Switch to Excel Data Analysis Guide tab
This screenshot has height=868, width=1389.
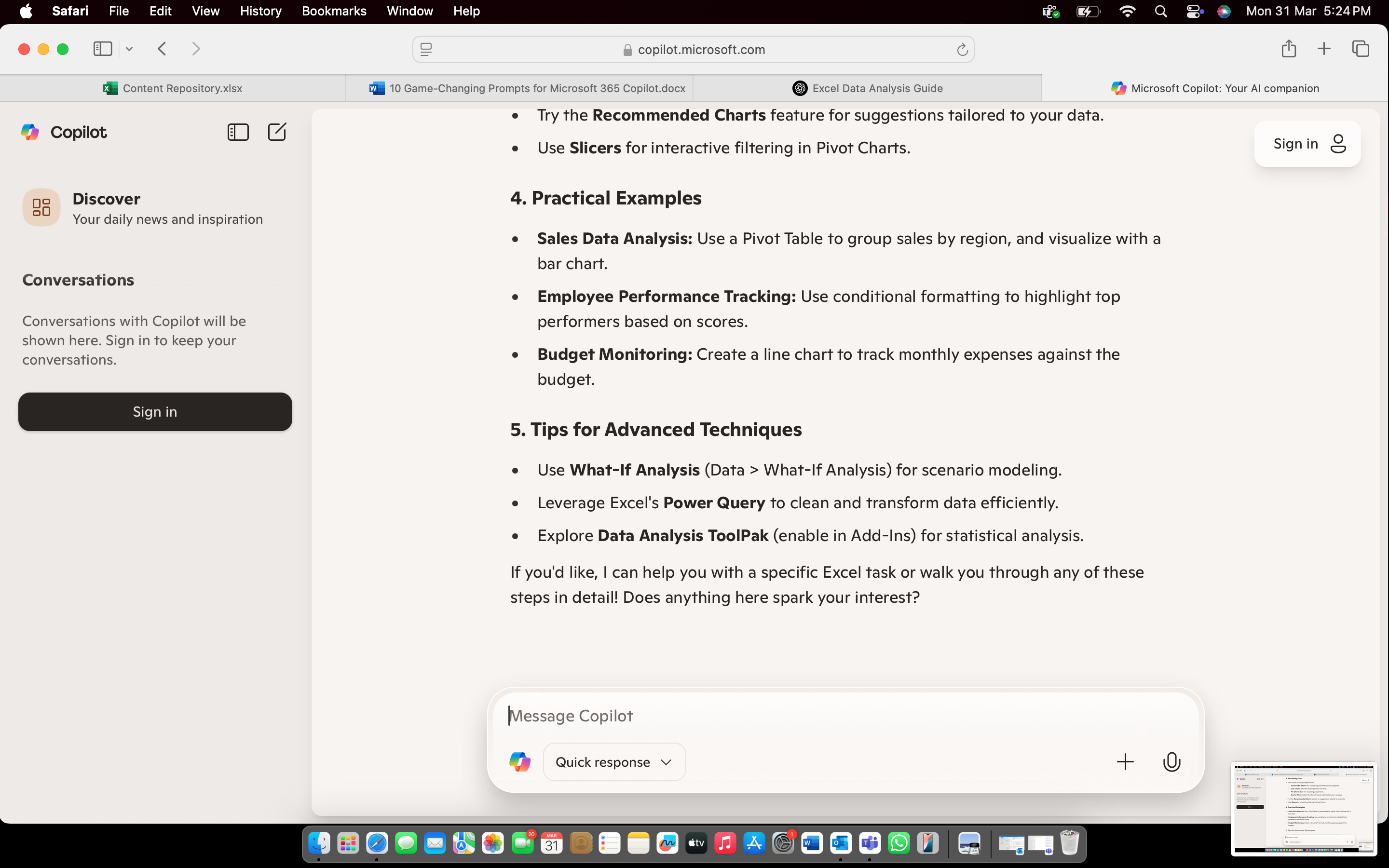[867, 88]
